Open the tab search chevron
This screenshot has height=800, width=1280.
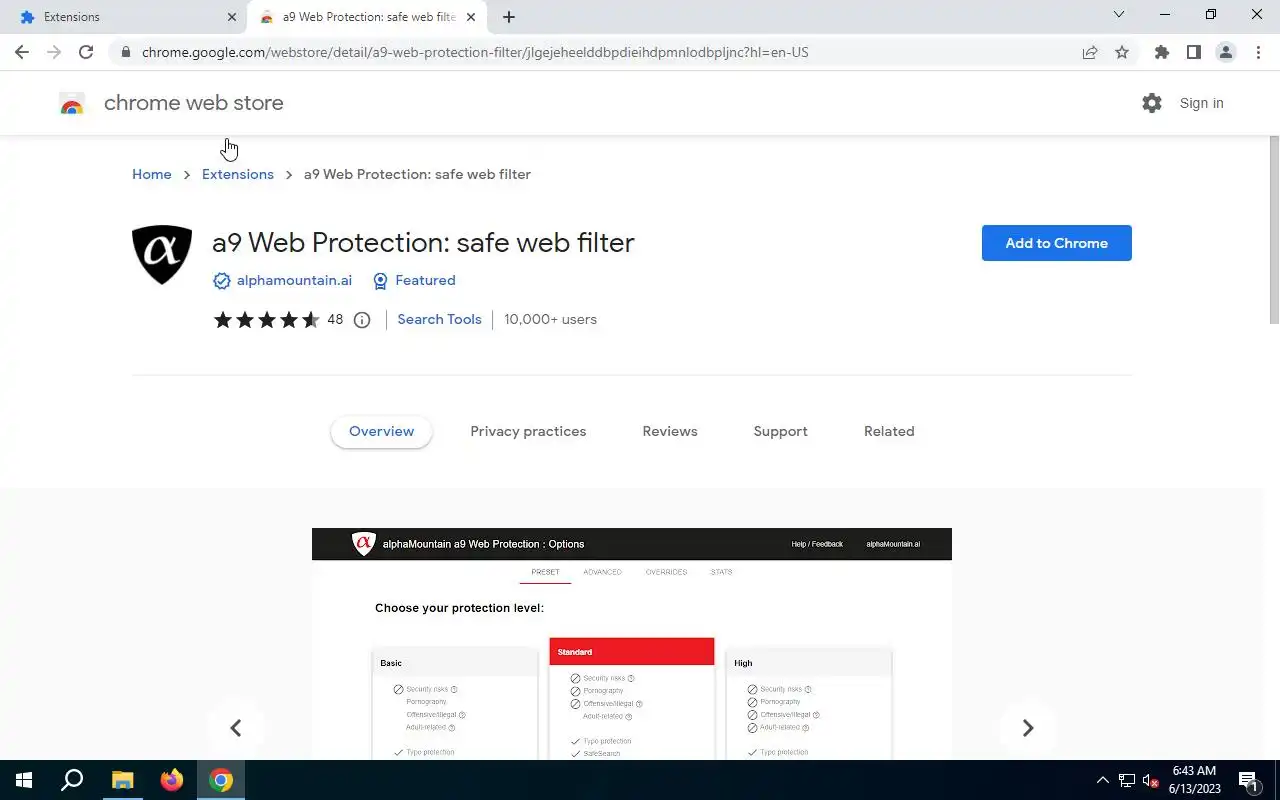pyautogui.click(x=1119, y=15)
